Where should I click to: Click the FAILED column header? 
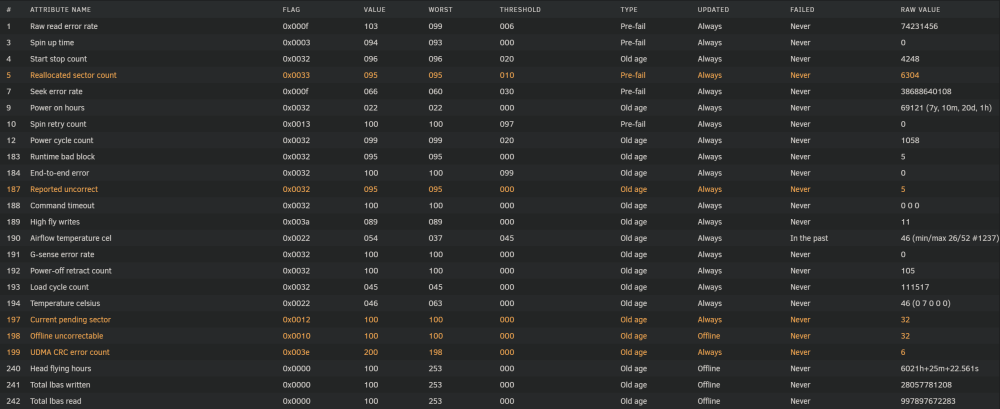point(802,10)
